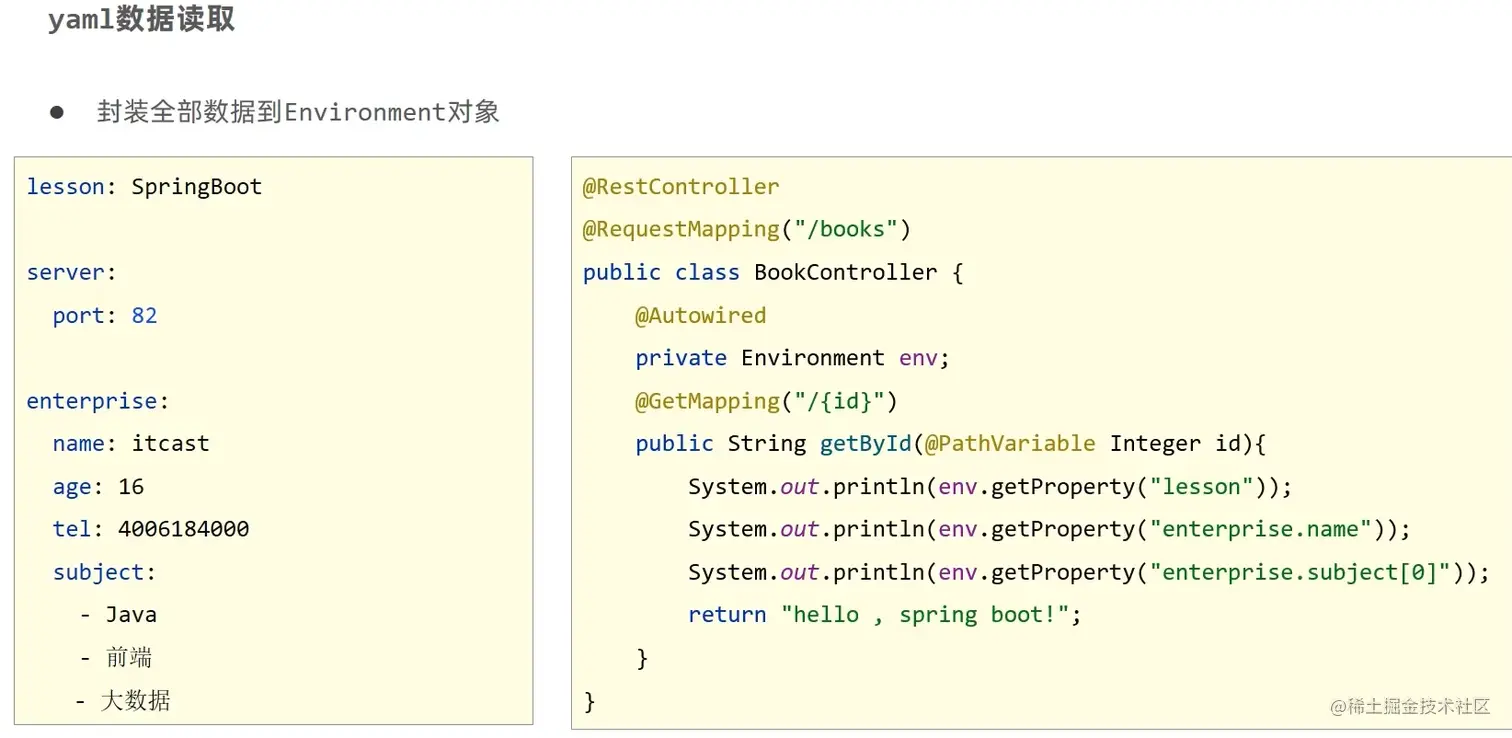Select the enterprise: yaml key

pyautogui.click(x=95, y=400)
